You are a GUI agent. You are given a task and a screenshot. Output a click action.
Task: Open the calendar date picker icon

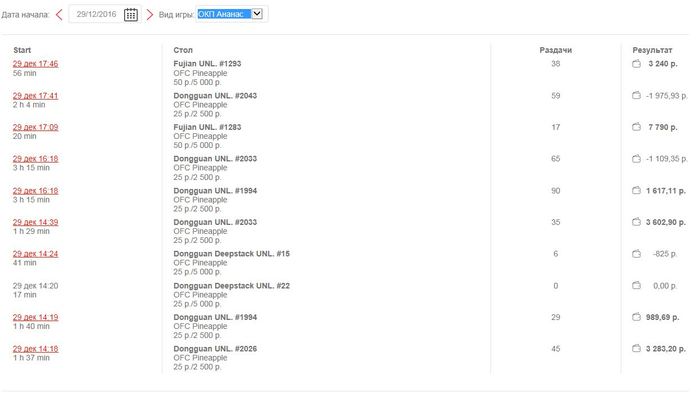pos(131,14)
